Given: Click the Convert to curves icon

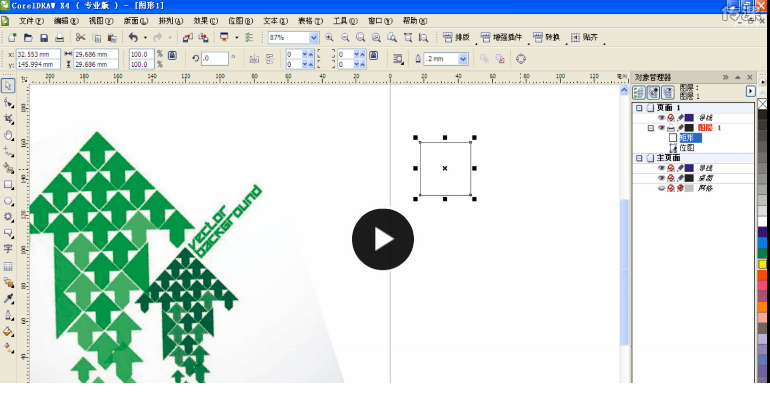Looking at the screenshot, I should [x=521, y=59].
